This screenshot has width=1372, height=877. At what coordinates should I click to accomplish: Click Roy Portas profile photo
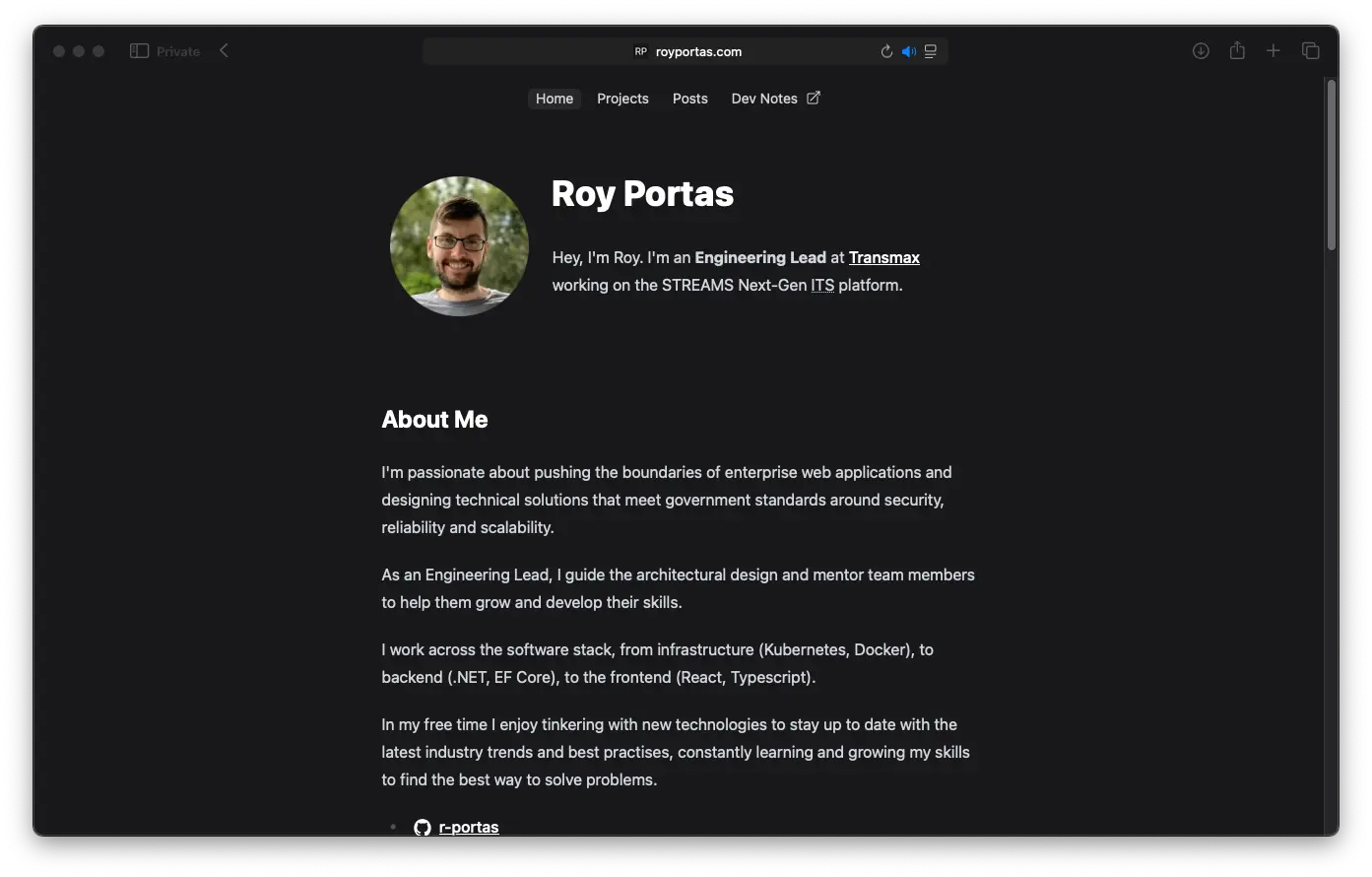tap(459, 246)
